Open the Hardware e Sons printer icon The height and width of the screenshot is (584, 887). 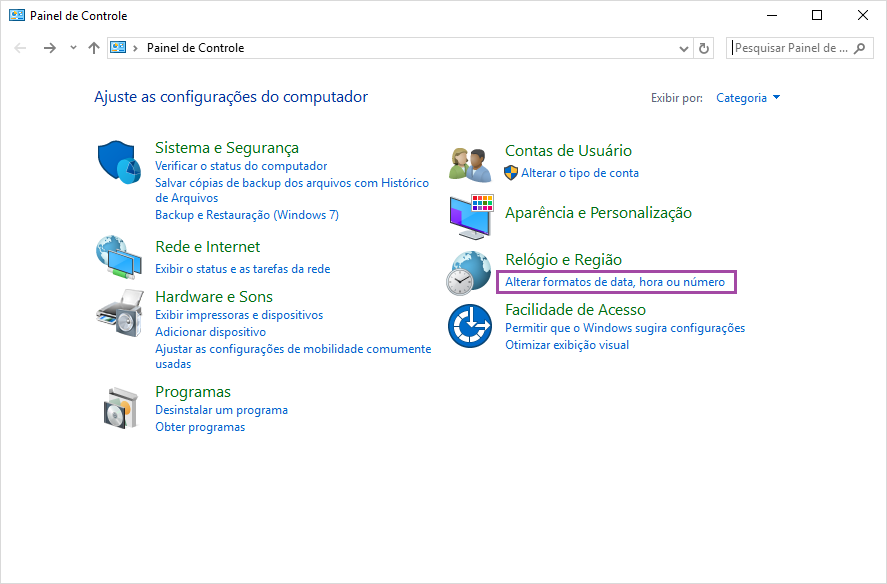[x=120, y=313]
